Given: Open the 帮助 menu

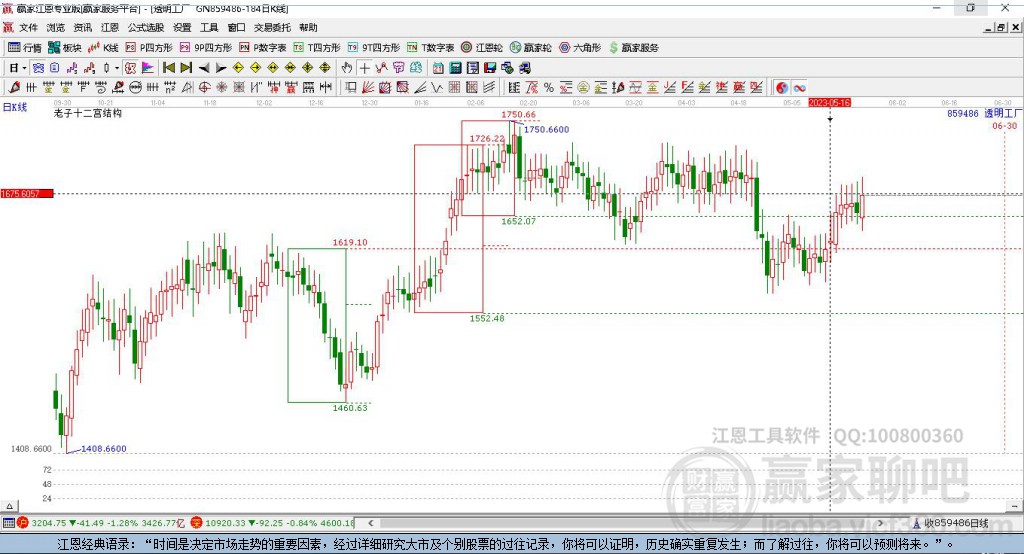Looking at the screenshot, I should coord(308,27).
